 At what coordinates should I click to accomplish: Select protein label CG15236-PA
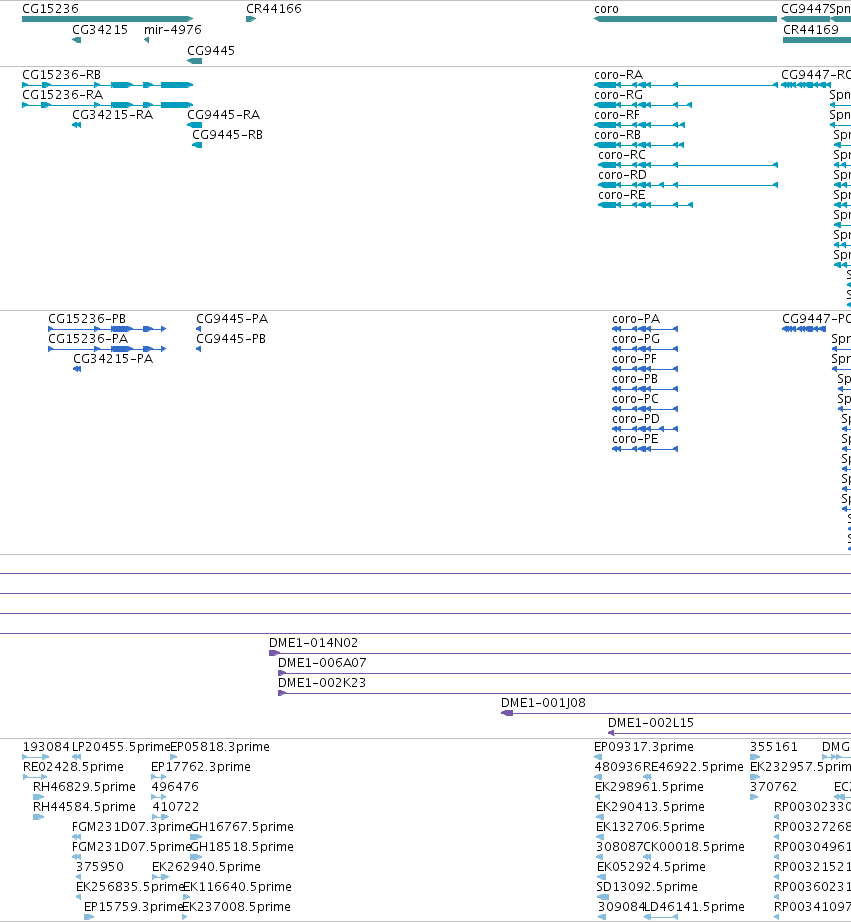(88, 339)
